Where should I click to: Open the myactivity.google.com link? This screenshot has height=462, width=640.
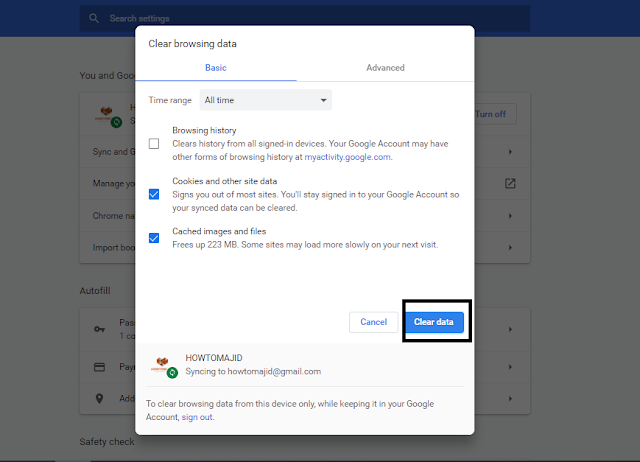tap(347, 157)
